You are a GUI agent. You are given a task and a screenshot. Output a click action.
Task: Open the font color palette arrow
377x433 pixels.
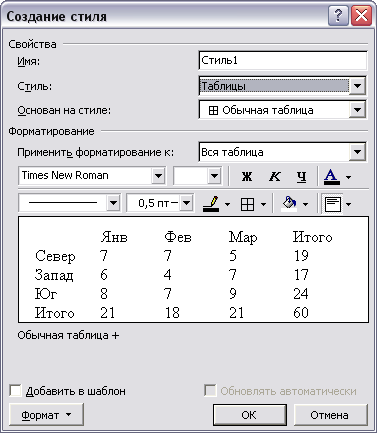(x=348, y=177)
